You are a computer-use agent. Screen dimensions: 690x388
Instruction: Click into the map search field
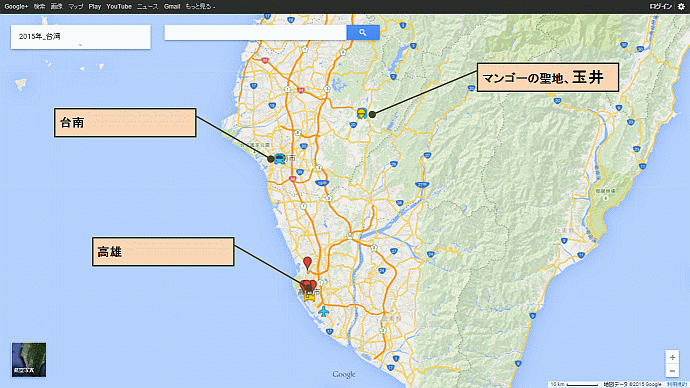(256, 33)
